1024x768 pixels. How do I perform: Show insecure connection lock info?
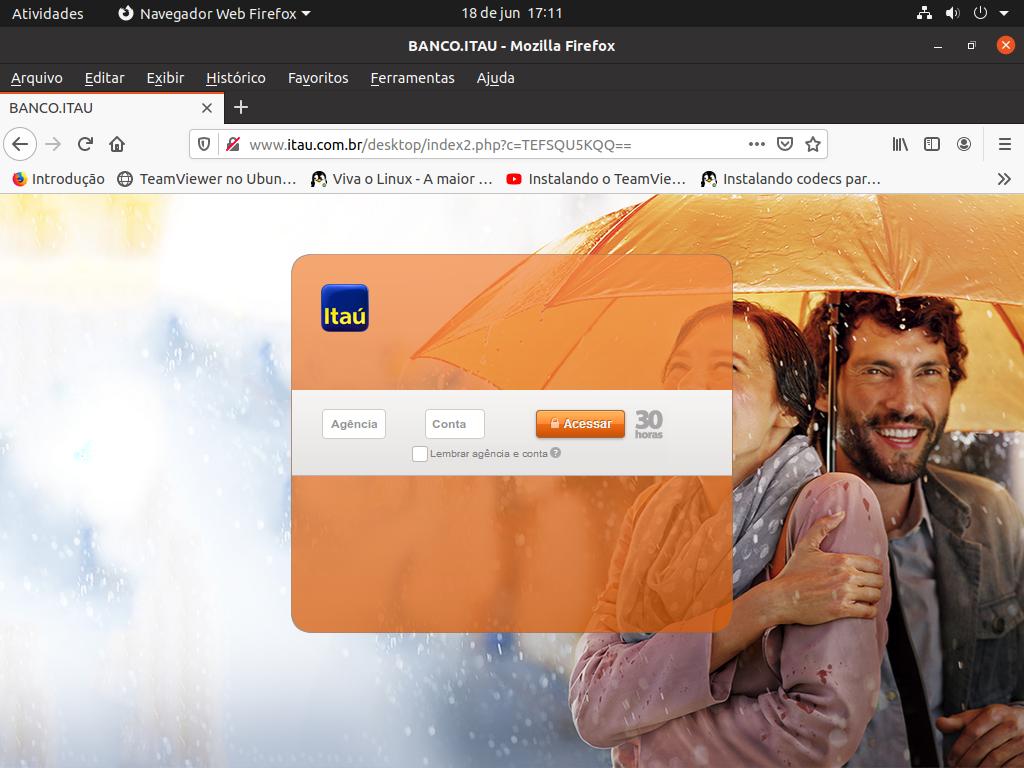(x=232, y=144)
